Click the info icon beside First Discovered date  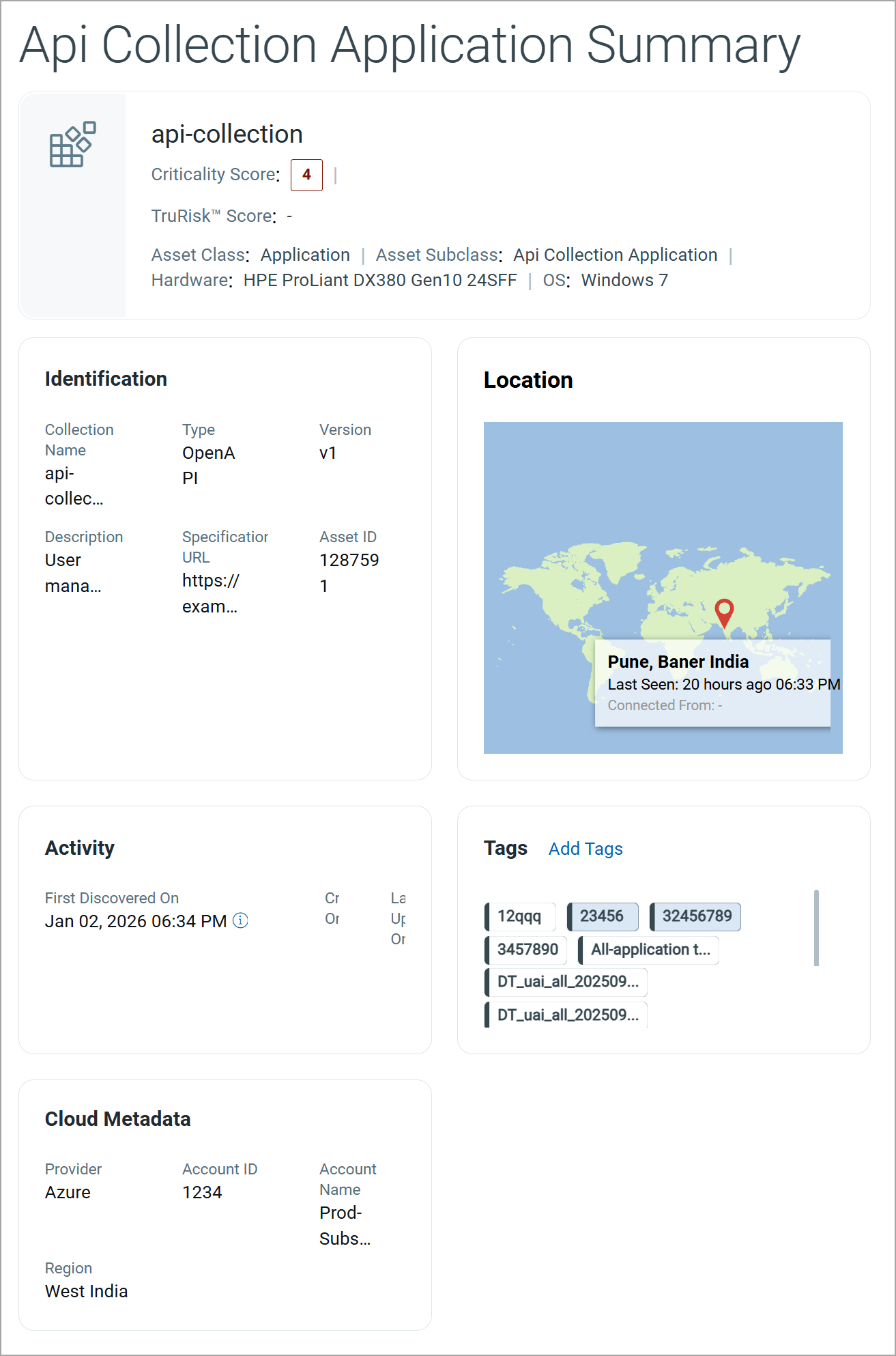pos(240,920)
